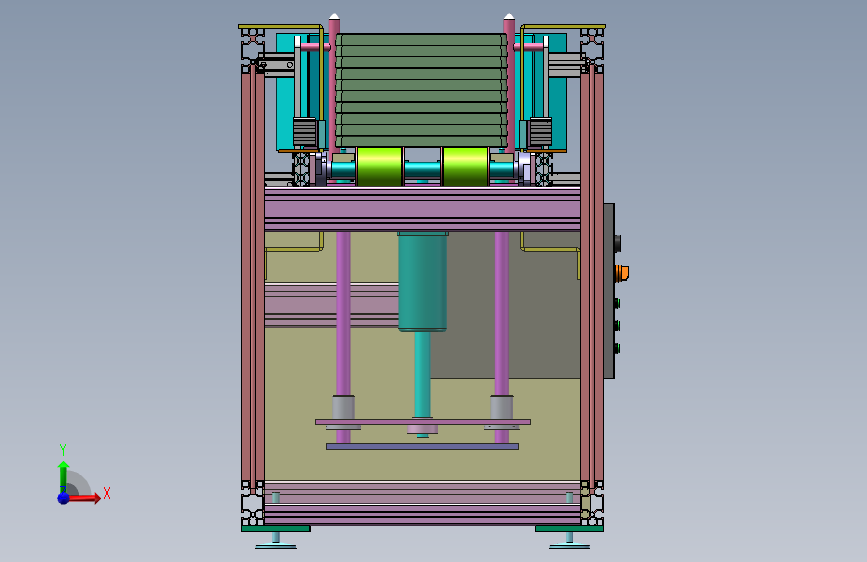Click the black selector knob on control panel

(618, 243)
